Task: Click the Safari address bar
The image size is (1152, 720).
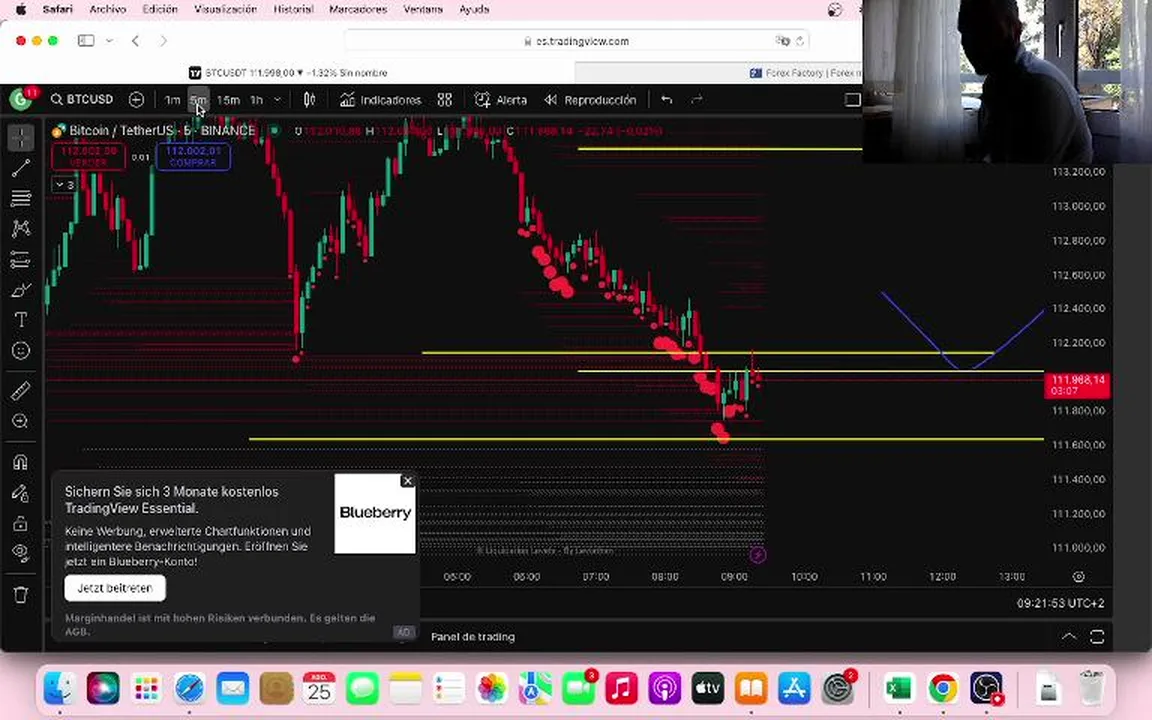Action: click(577, 41)
